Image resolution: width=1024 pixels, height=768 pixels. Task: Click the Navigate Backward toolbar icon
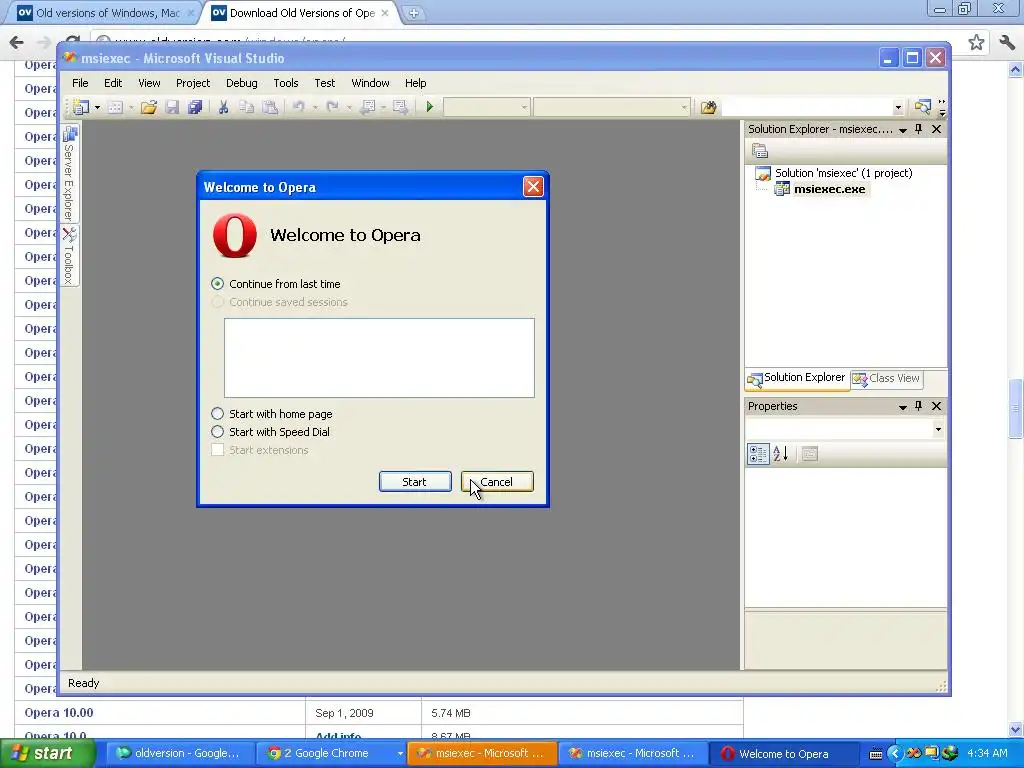click(366, 106)
